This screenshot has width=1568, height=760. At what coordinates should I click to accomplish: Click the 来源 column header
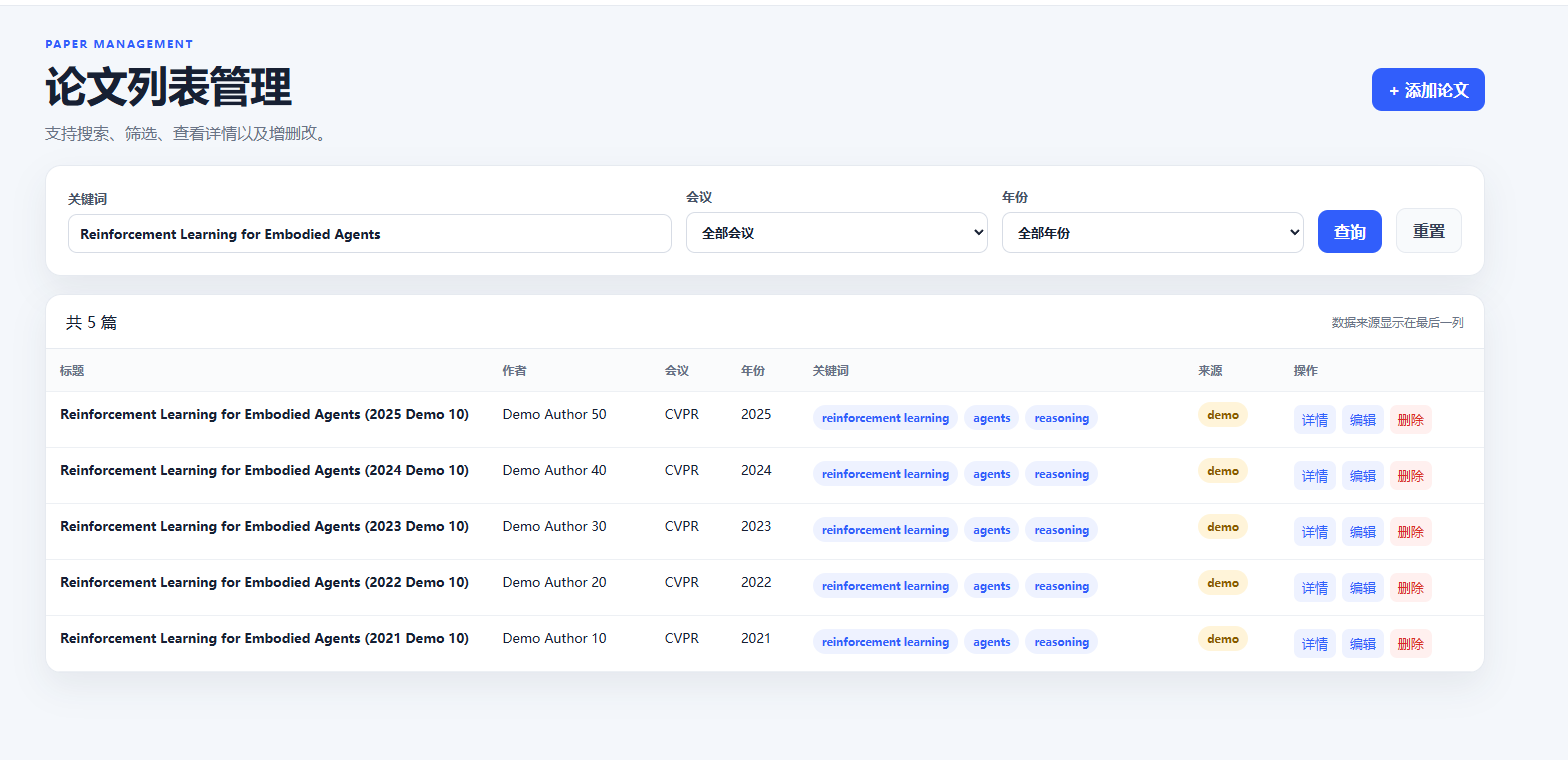point(1210,371)
